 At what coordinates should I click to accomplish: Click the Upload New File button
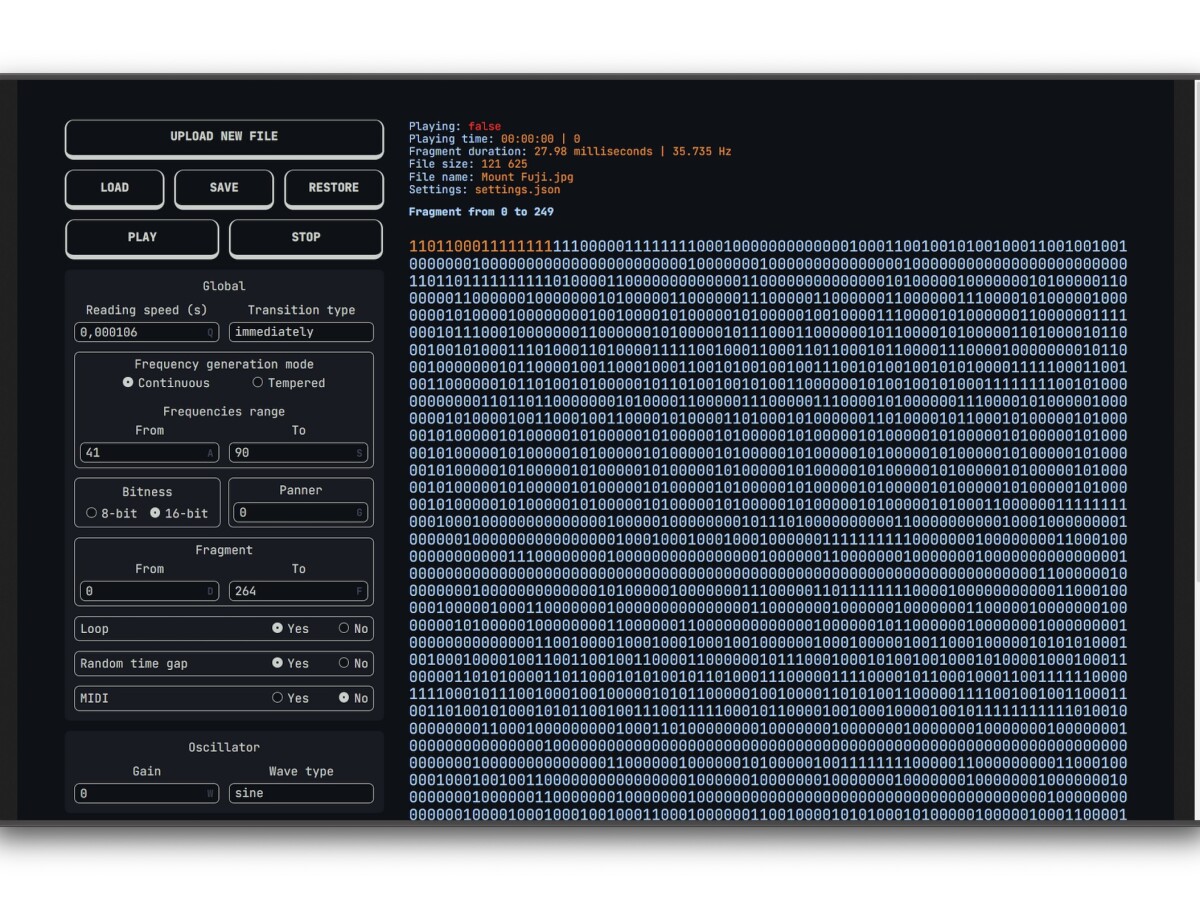pos(224,137)
